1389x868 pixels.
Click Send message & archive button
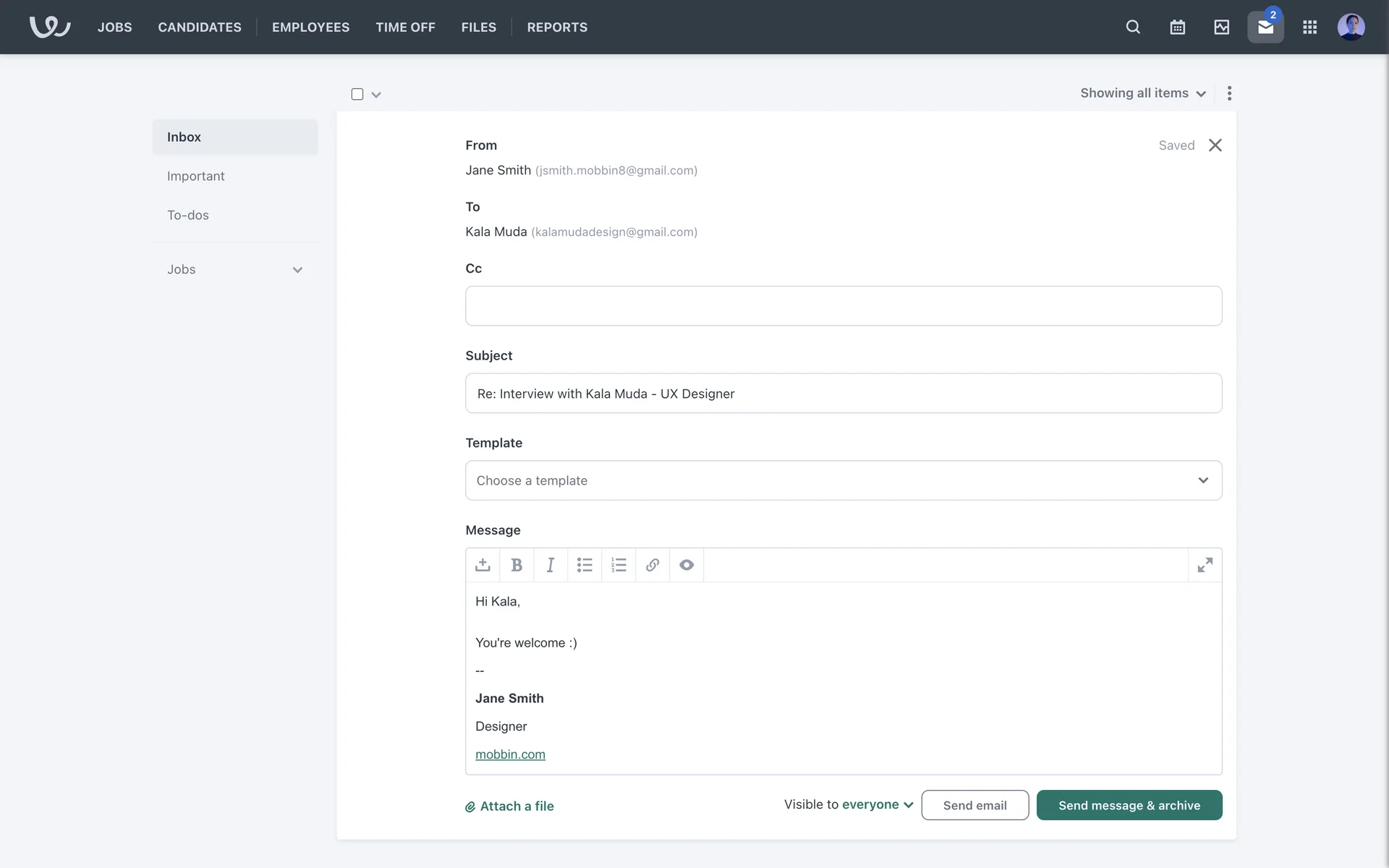tap(1129, 805)
